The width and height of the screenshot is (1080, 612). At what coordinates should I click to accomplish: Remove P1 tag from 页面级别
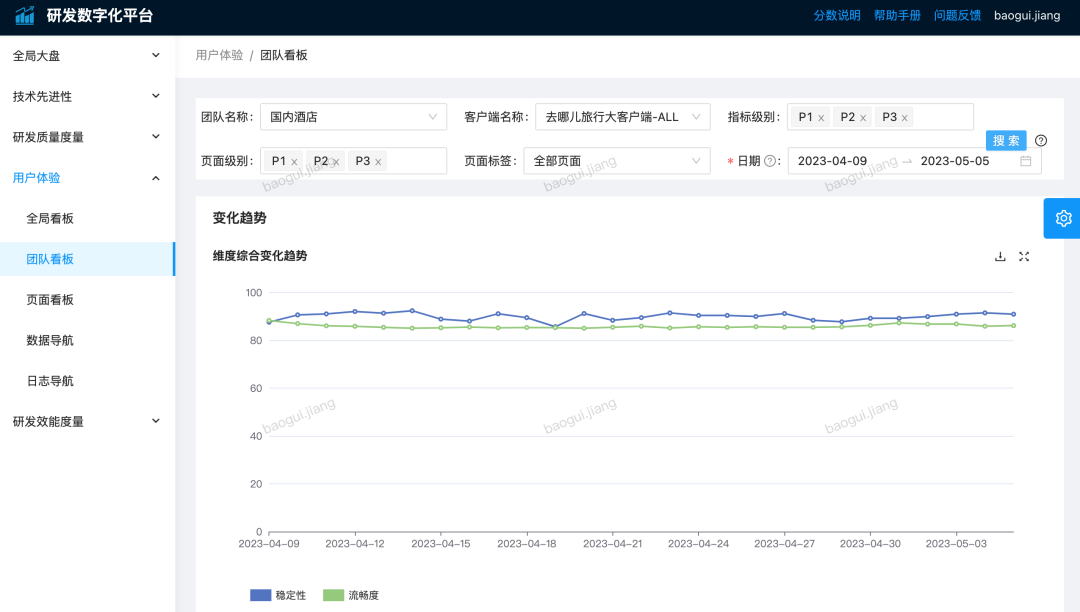pyautogui.click(x=294, y=162)
